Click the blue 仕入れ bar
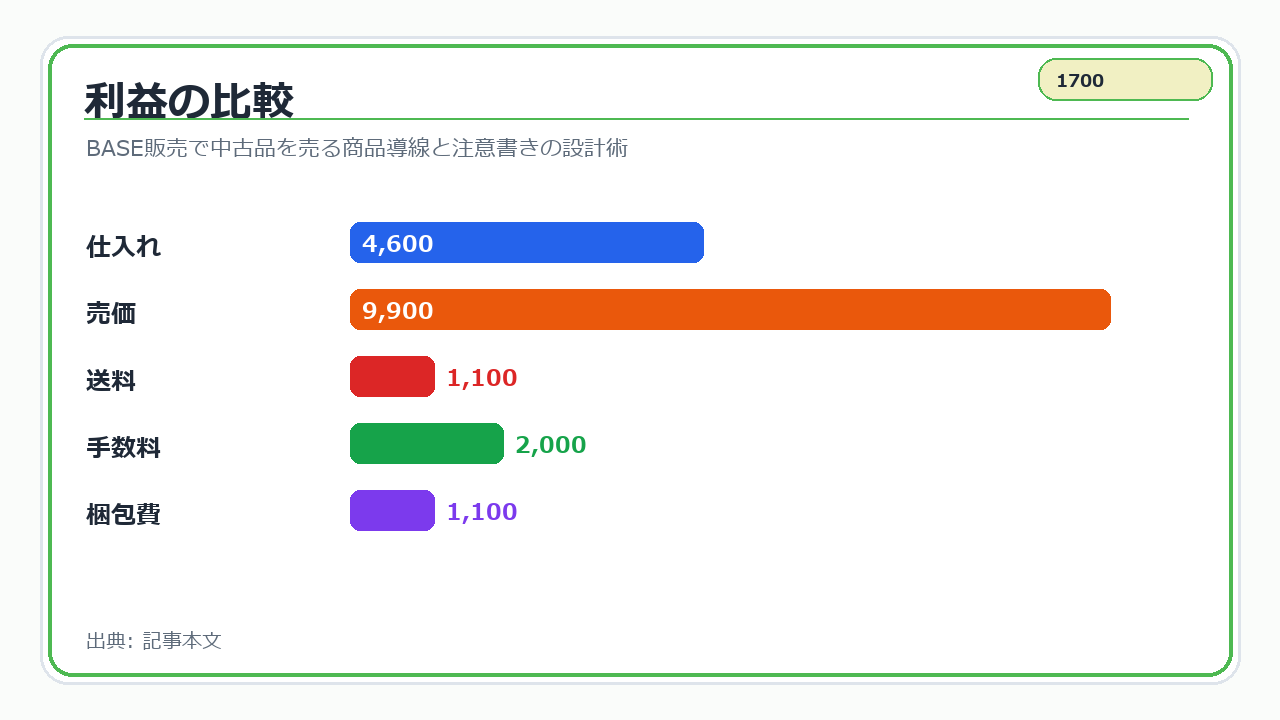The height and width of the screenshot is (720, 1280). coord(527,243)
